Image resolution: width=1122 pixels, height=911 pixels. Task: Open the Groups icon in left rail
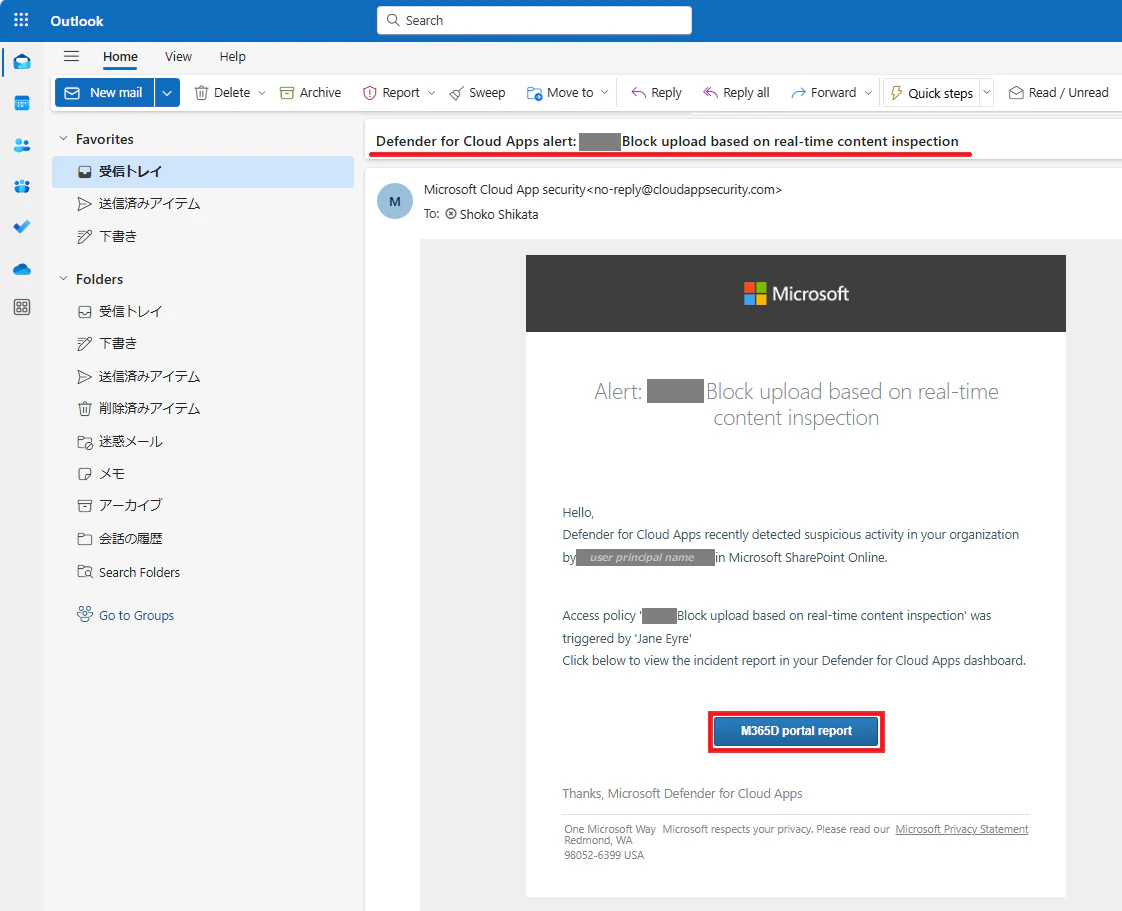click(x=22, y=186)
